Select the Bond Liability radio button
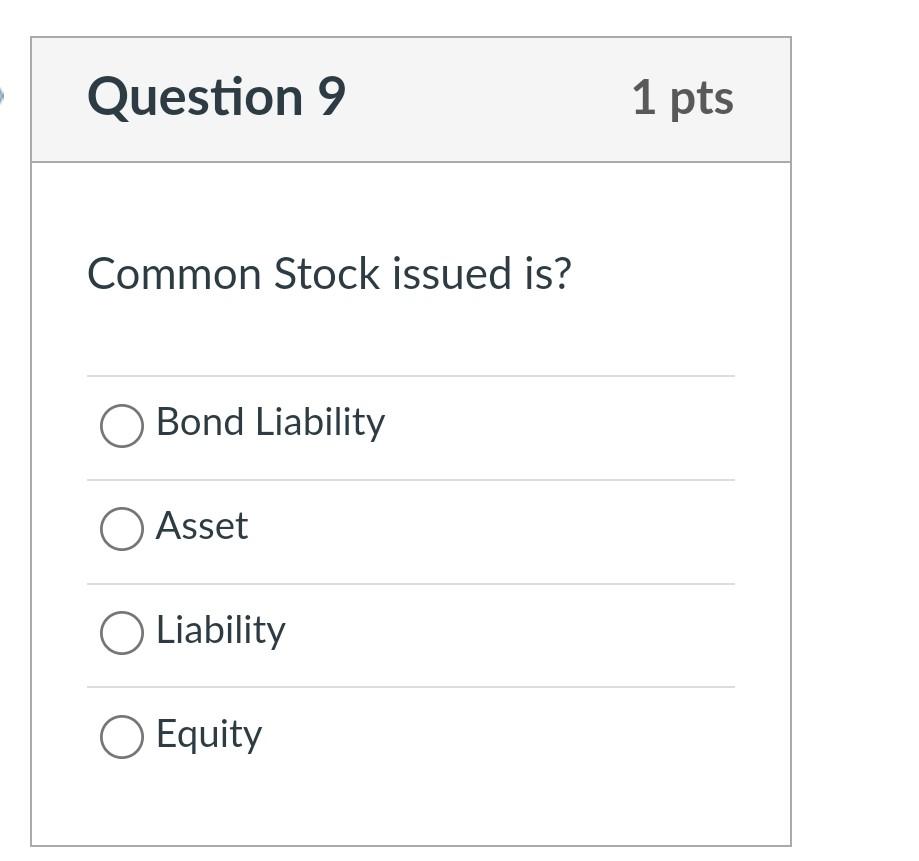The width and height of the screenshot is (919, 861). (x=121, y=425)
